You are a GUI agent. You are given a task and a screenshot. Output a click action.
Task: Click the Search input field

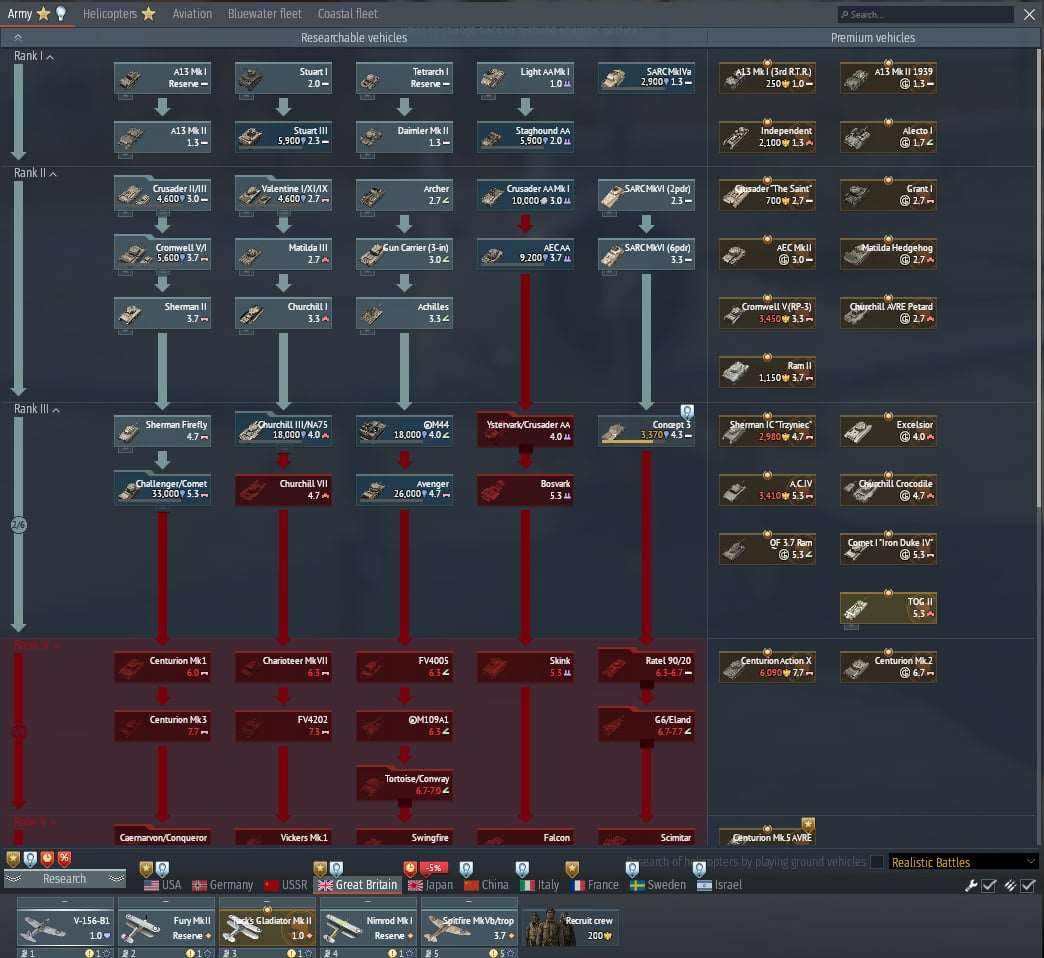(925, 14)
